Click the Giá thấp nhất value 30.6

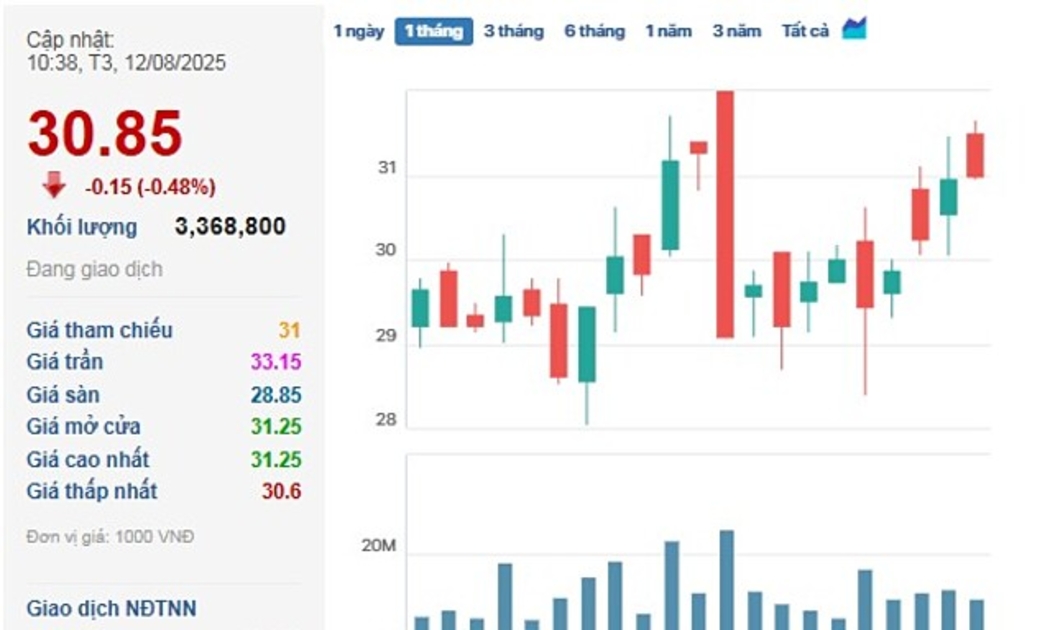[x=281, y=491]
